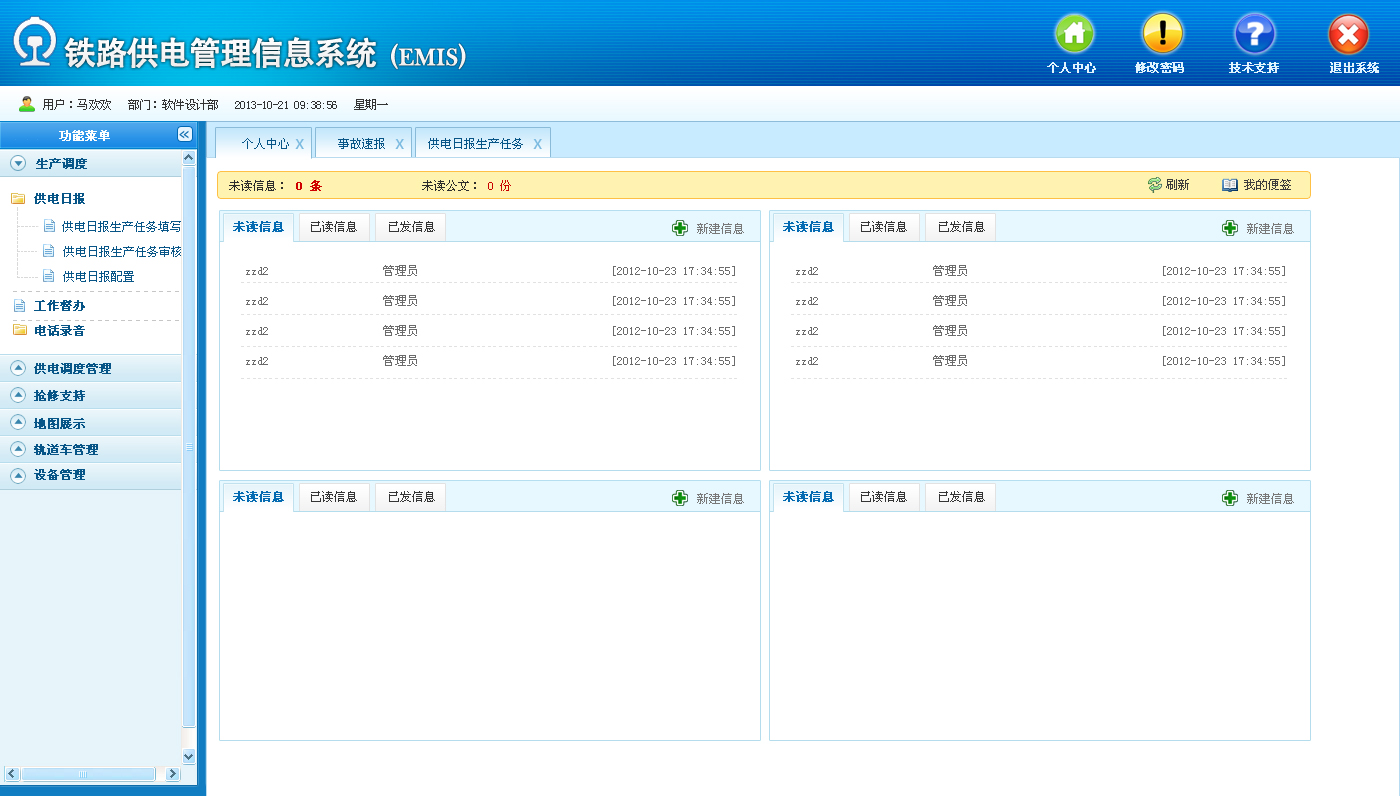Close the 事故速报 tab
Image resolution: width=1400 pixels, height=796 pixels.
coord(399,144)
